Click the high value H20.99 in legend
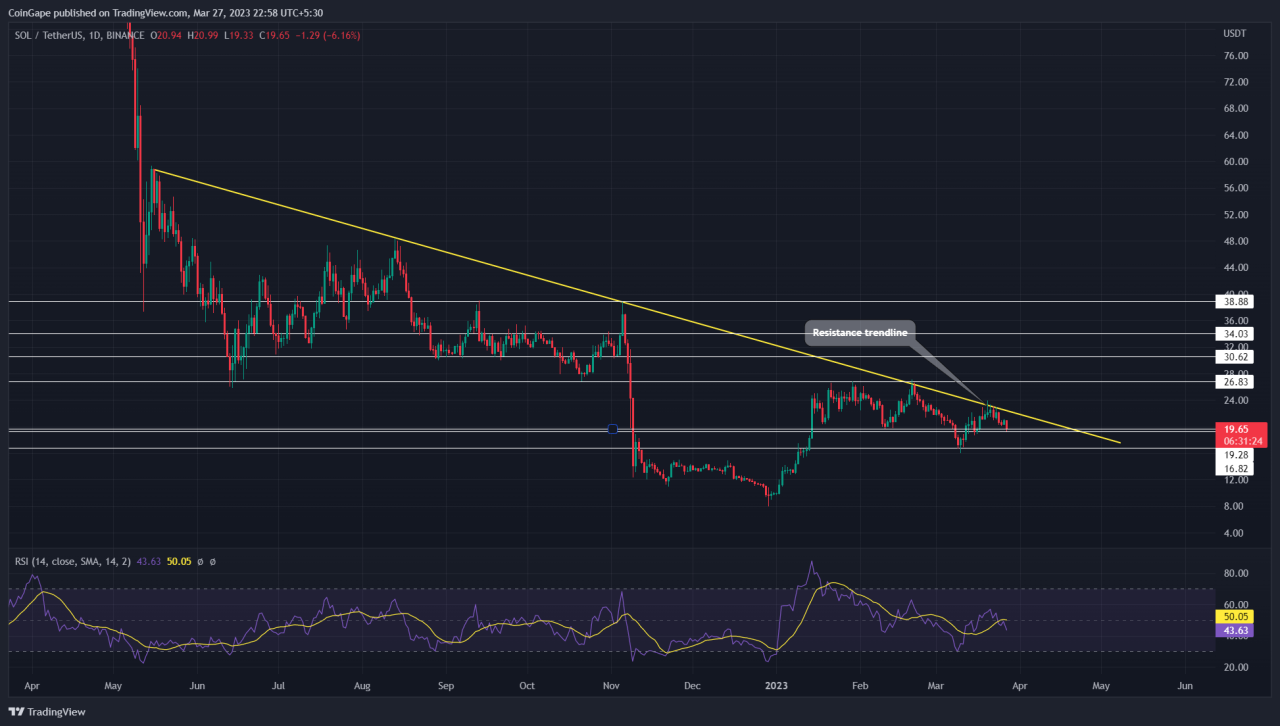Image resolution: width=1280 pixels, height=726 pixels. (x=205, y=35)
